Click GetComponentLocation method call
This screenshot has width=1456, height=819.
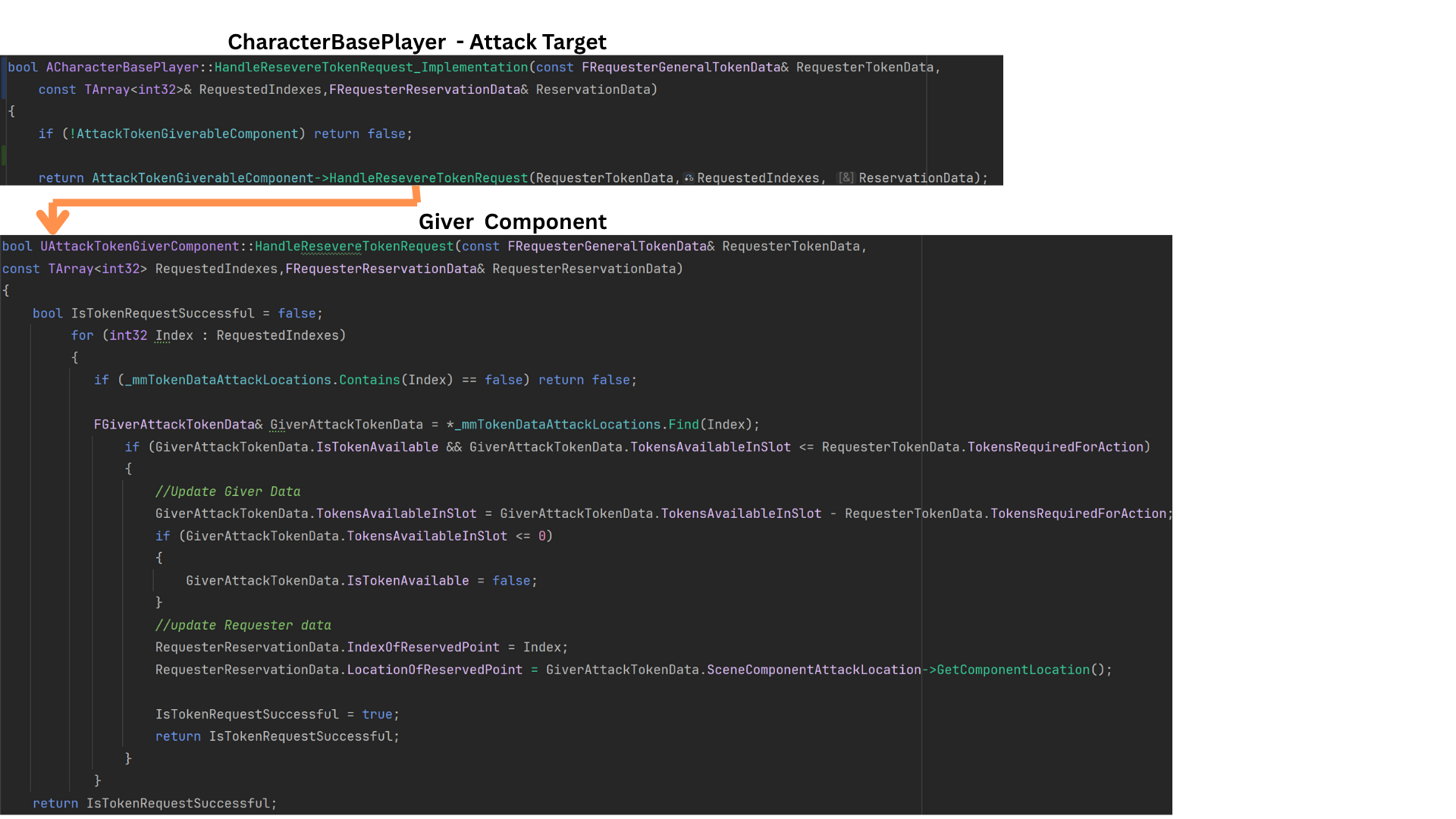pyautogui.click(x=1012, y=670)
